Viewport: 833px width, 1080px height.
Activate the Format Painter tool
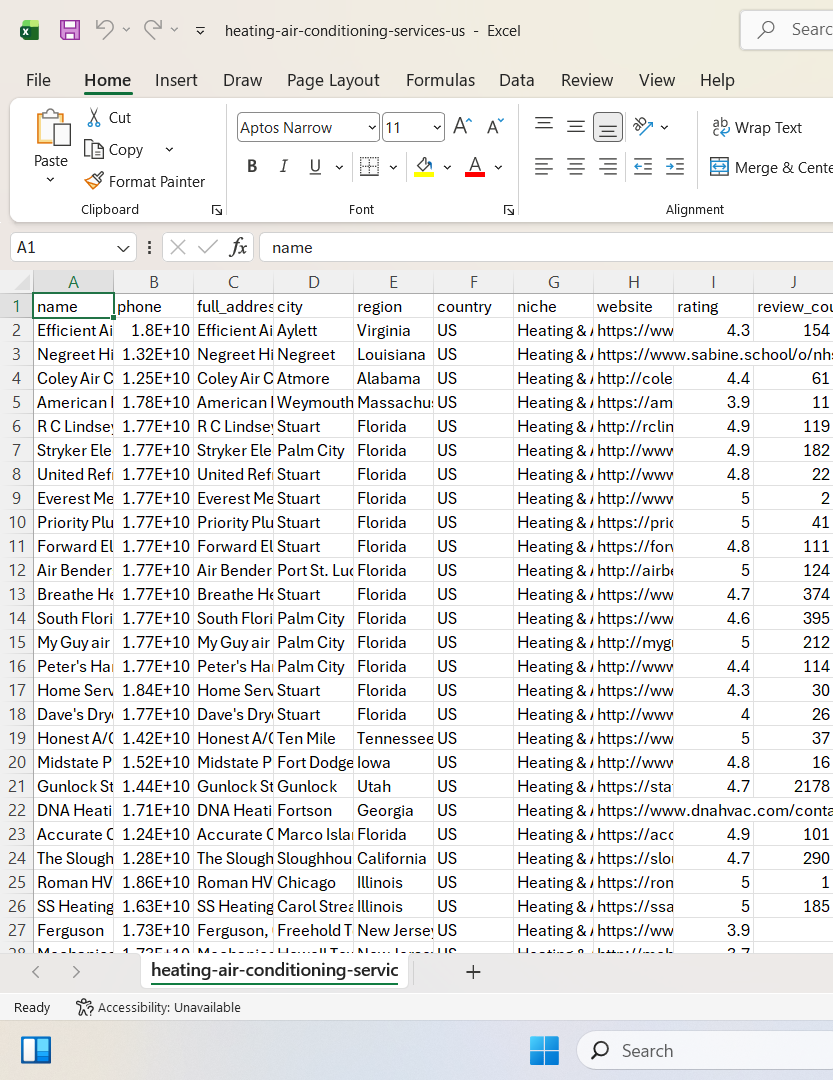pyautogui.click(x=145, y=181)
